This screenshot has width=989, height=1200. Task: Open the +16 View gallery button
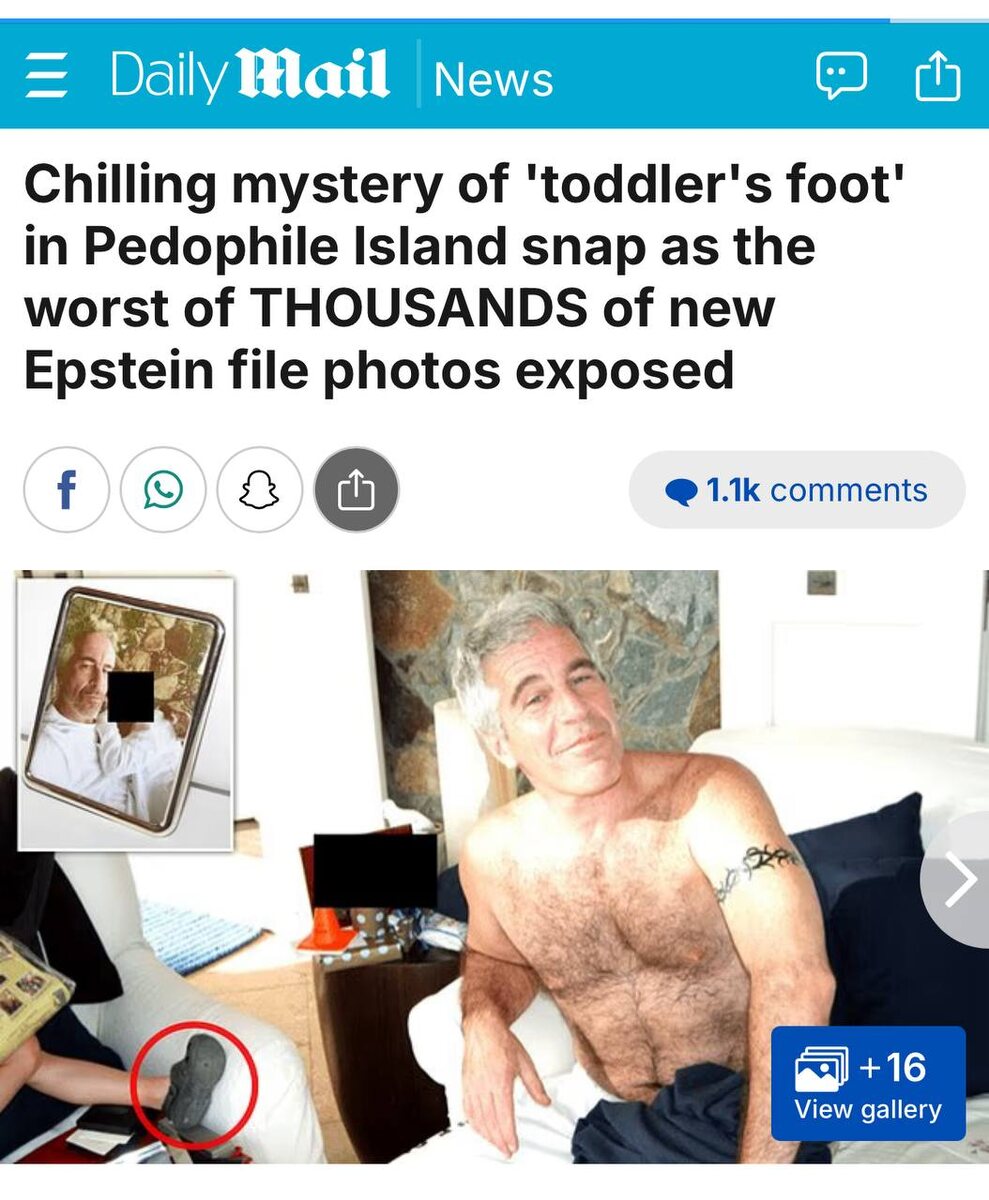coord(868,1083)
